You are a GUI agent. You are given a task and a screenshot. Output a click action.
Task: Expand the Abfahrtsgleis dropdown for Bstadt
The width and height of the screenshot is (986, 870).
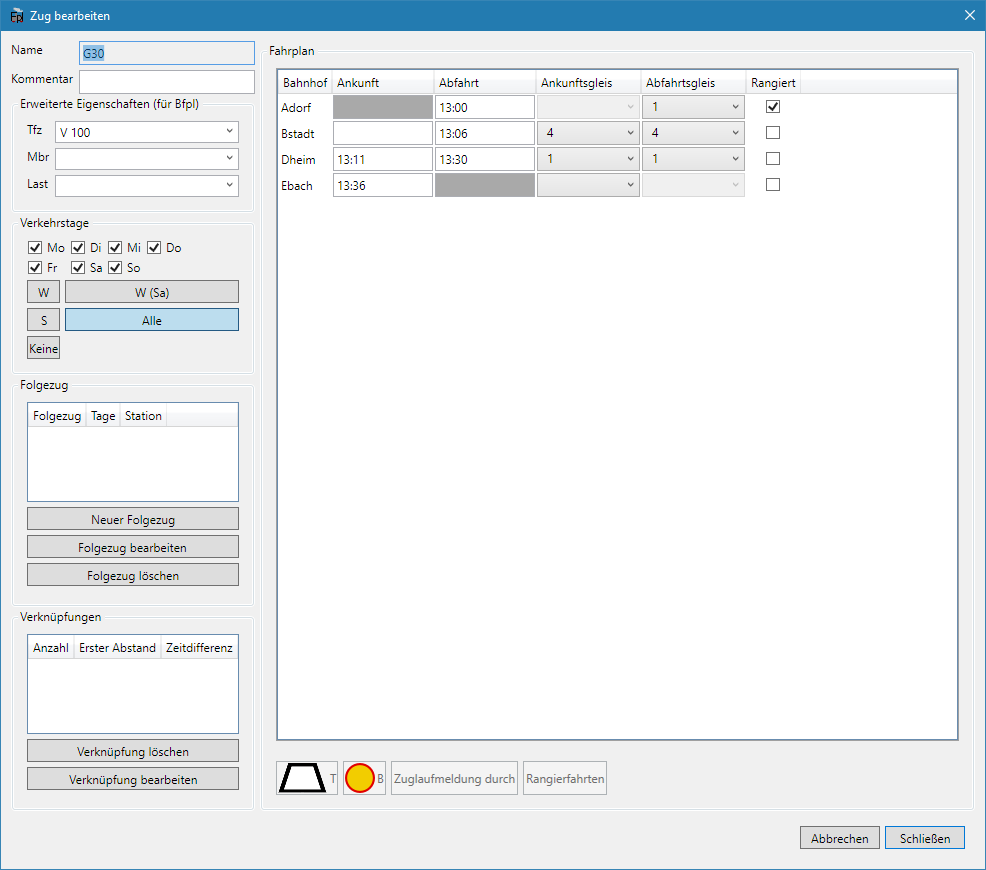pyautogui.click(x=693, y=133)
